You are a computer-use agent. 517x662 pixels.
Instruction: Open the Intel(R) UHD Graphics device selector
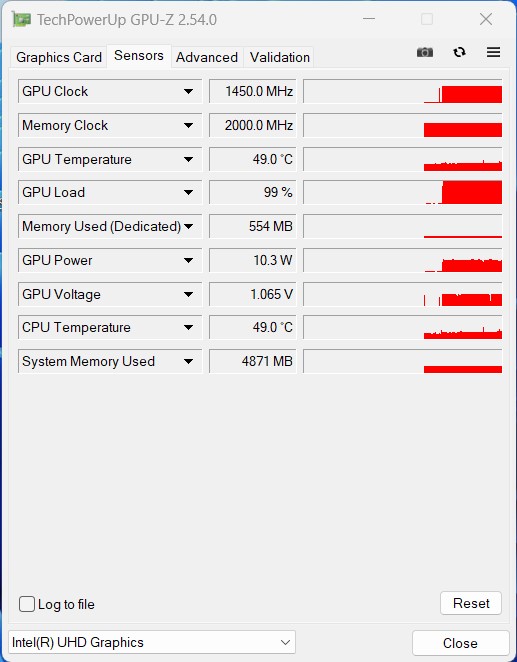click(x=152, y=642)
